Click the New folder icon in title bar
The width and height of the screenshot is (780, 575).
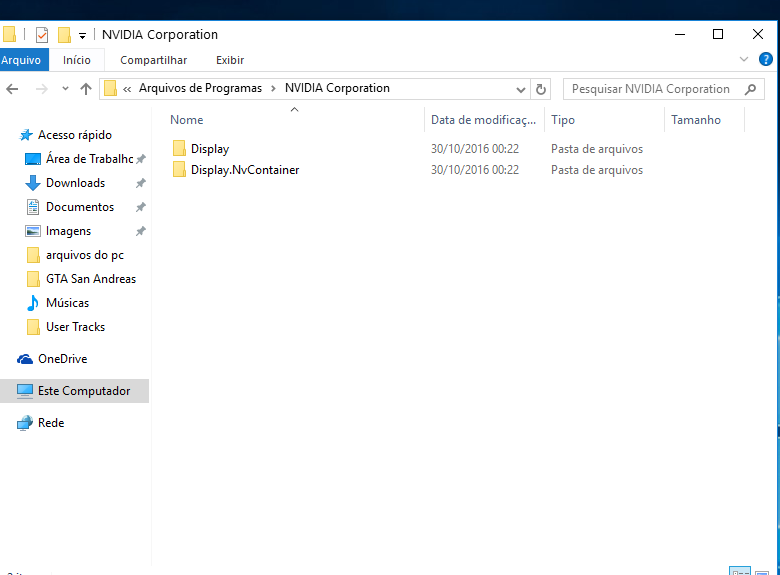pos(64,35)
